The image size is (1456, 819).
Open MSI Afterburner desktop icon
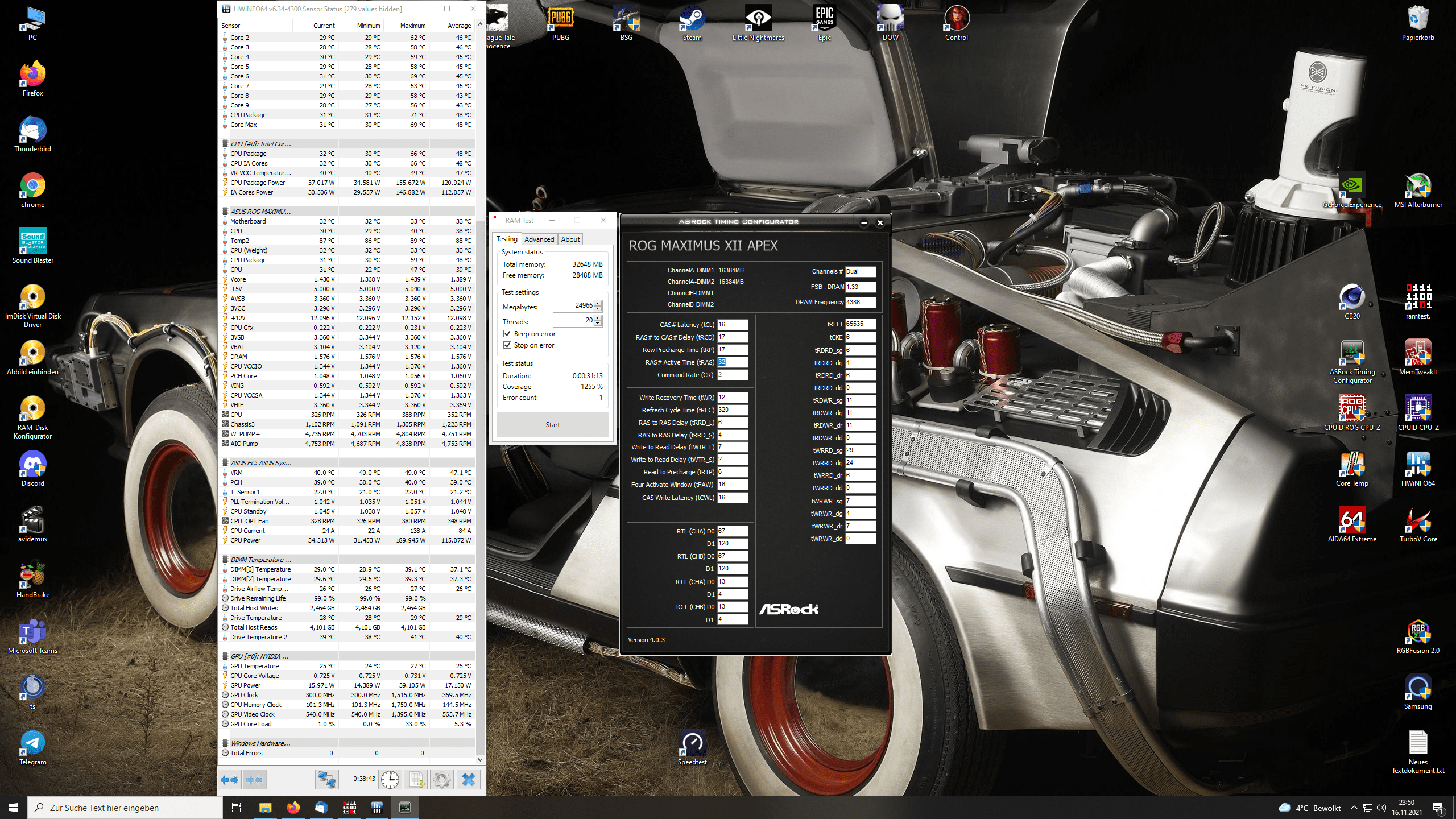point(1418,190)
